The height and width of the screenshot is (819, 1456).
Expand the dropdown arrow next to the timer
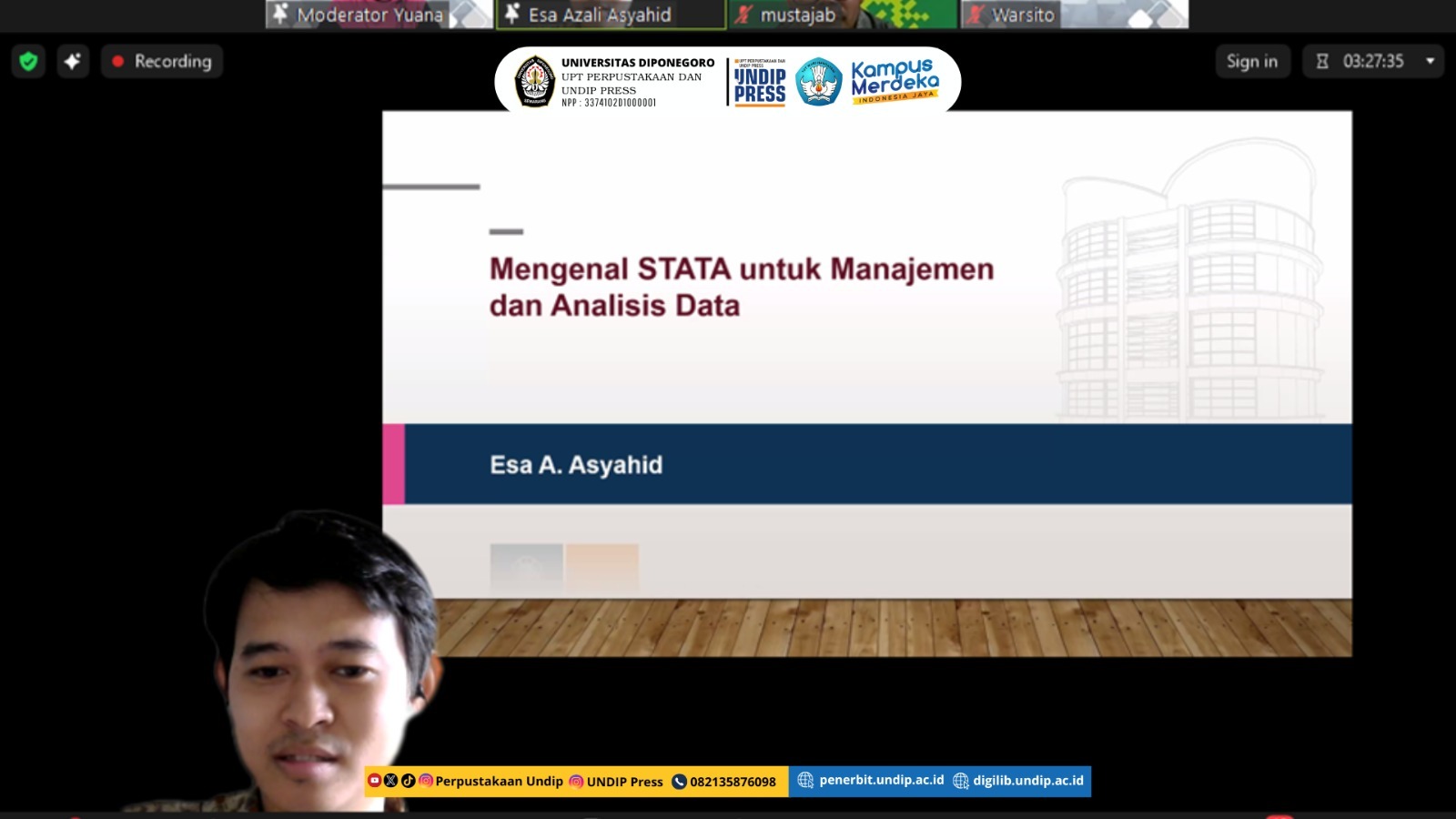tap(1430, 61)
